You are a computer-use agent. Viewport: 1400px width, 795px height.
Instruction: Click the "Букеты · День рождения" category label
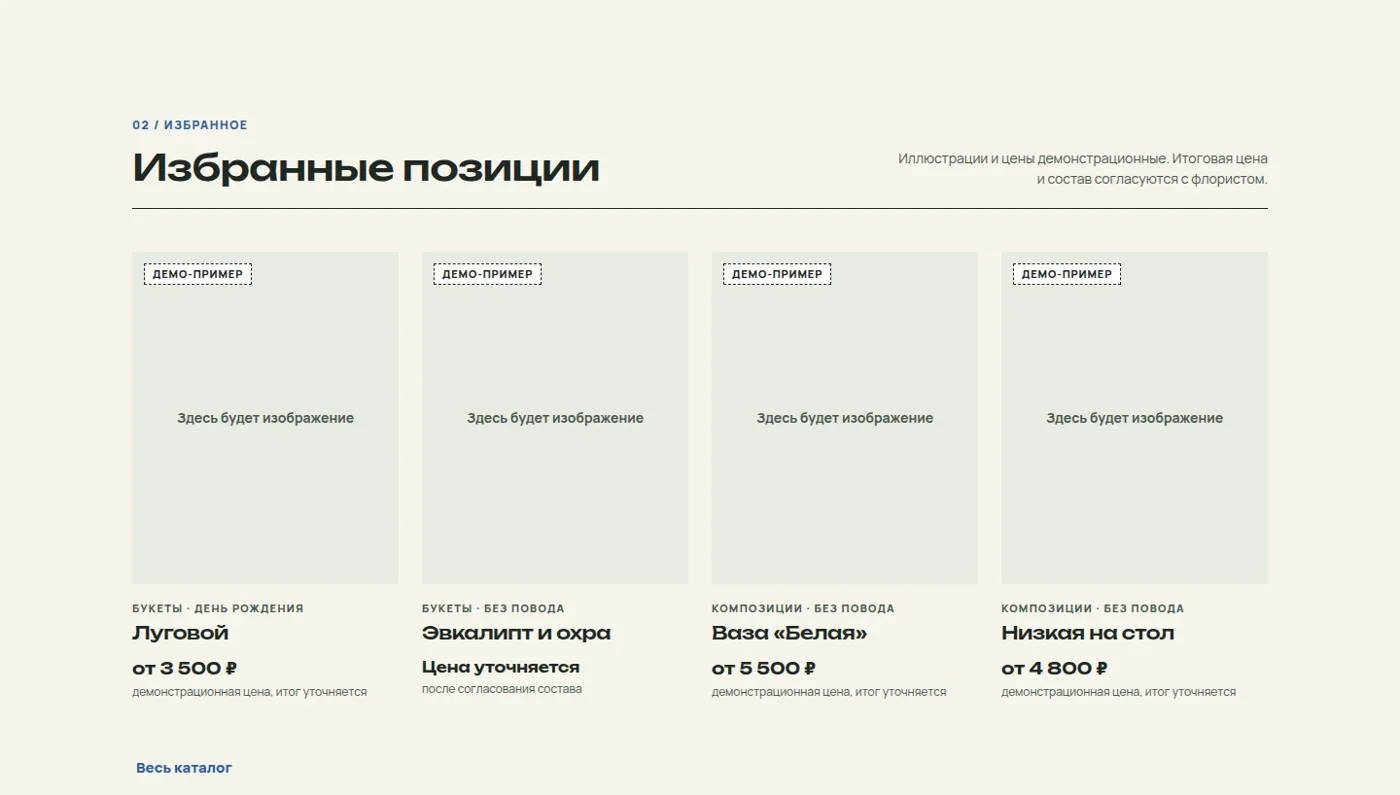[x=218, y=608]
